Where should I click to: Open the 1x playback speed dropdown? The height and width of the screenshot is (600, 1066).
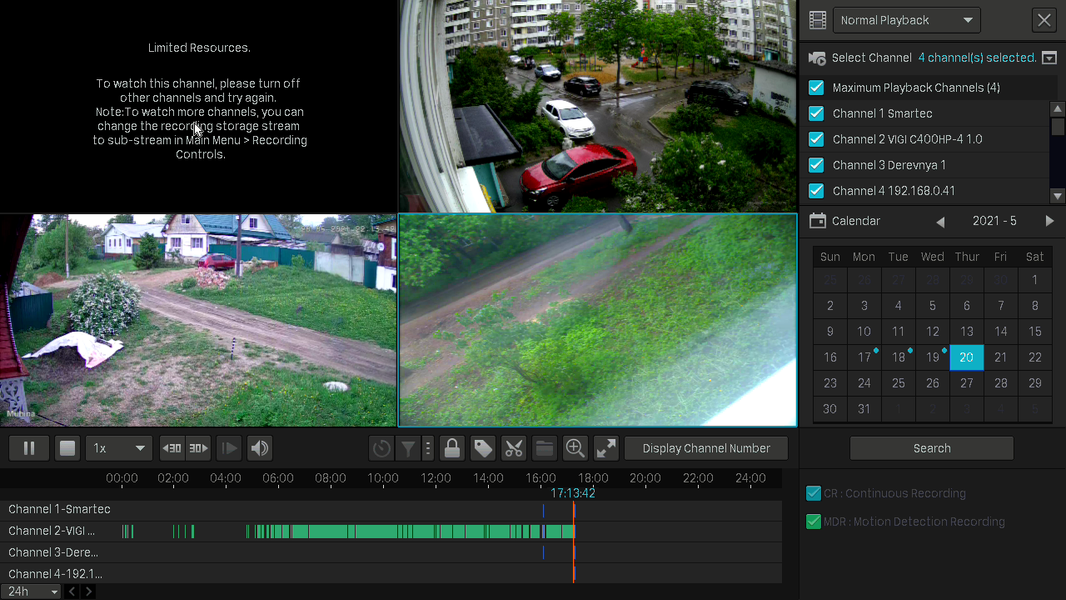click(118, 448)
